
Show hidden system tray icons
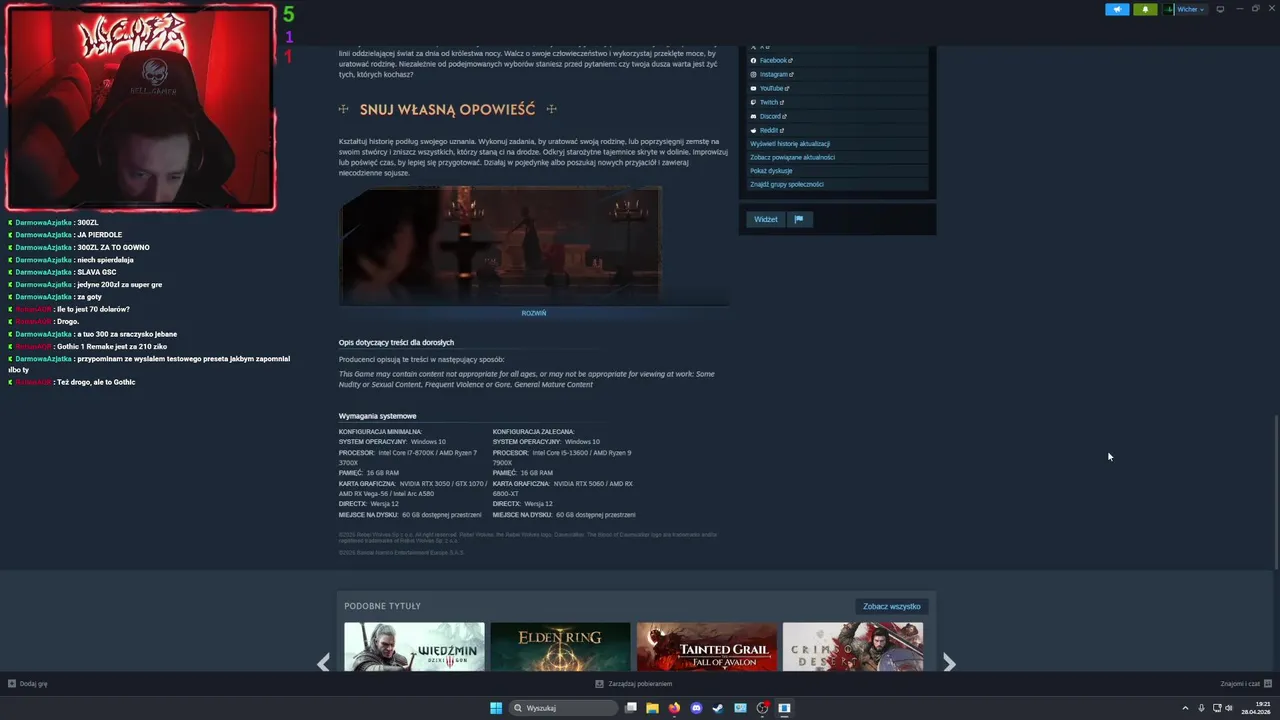pos(1186,708)
